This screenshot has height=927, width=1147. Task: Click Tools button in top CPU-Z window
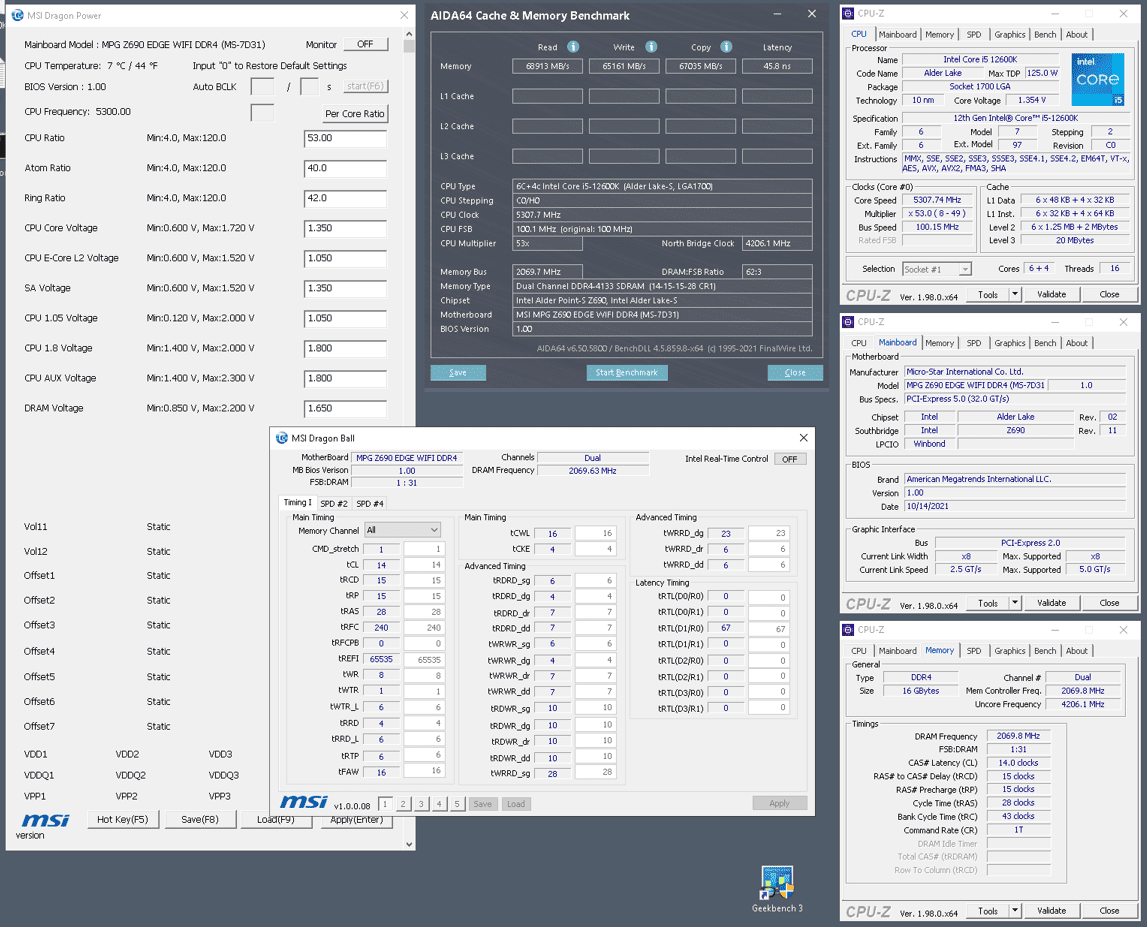point(988,295)
